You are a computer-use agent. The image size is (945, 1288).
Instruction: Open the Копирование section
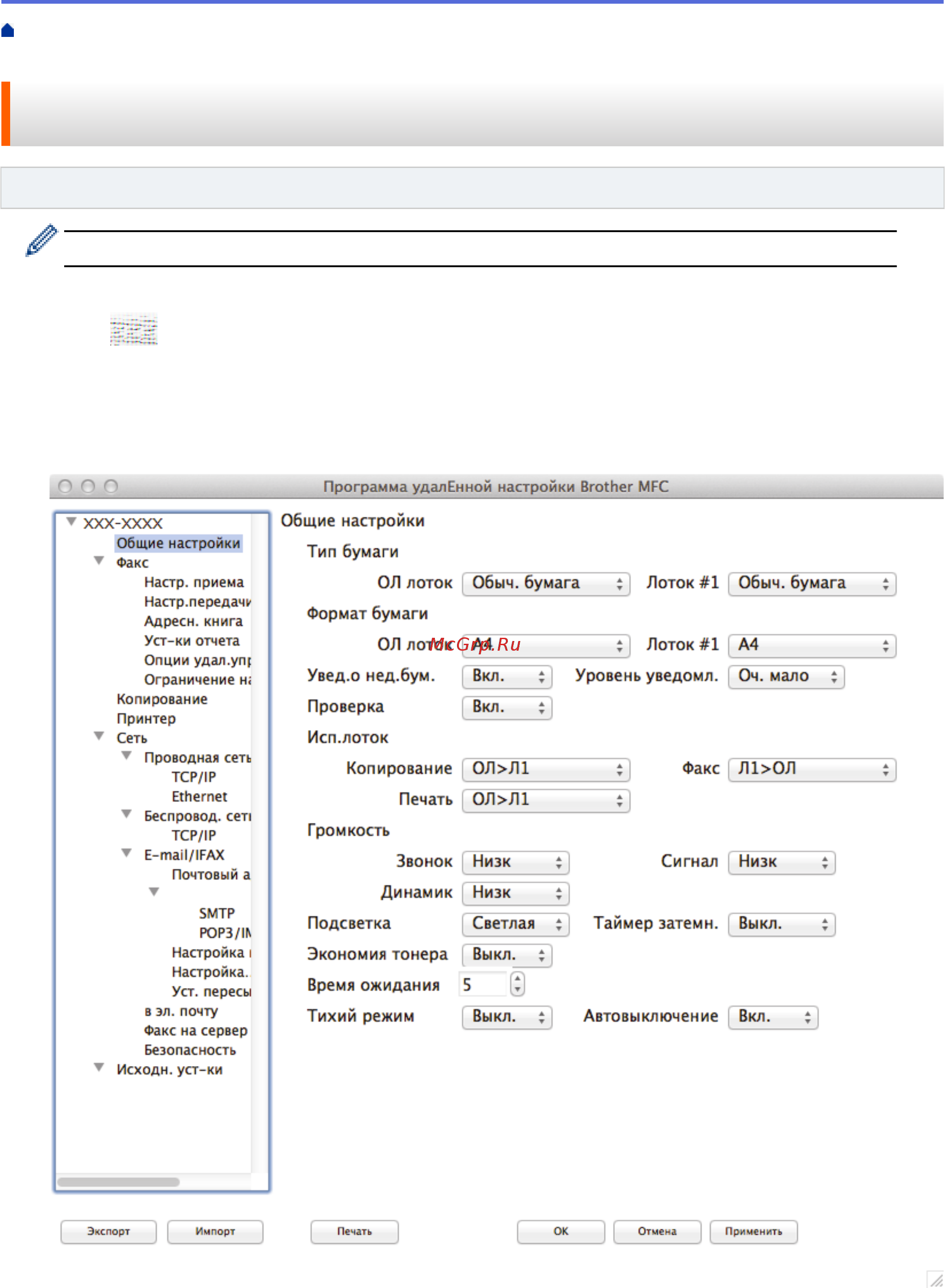tap(162, 699)
